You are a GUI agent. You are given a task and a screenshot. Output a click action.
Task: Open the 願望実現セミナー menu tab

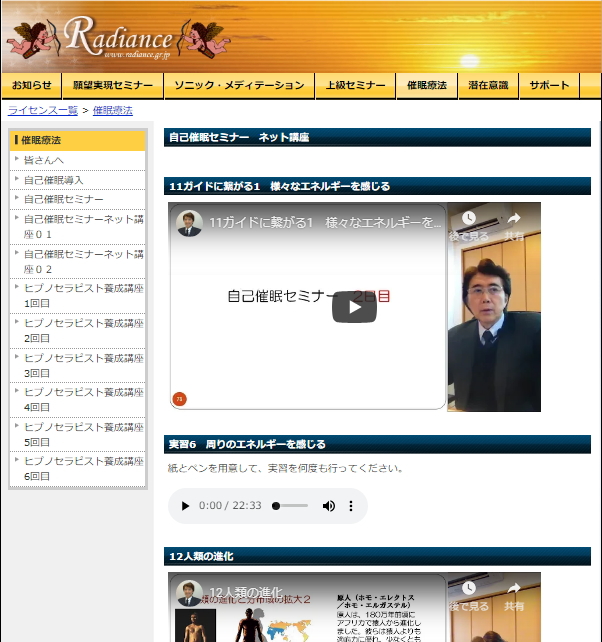coord(113,86)
